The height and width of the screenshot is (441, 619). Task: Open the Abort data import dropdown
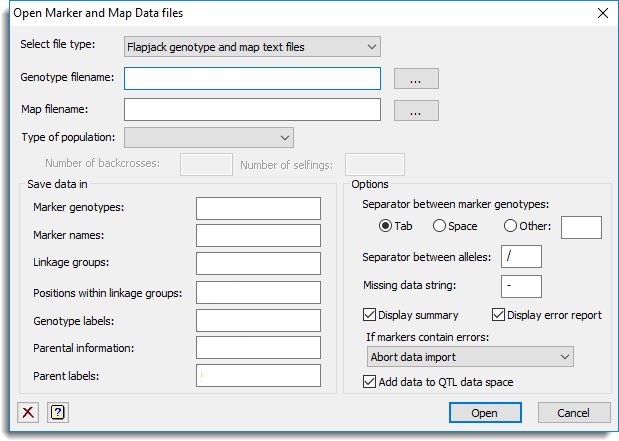[x=470, y=357]
